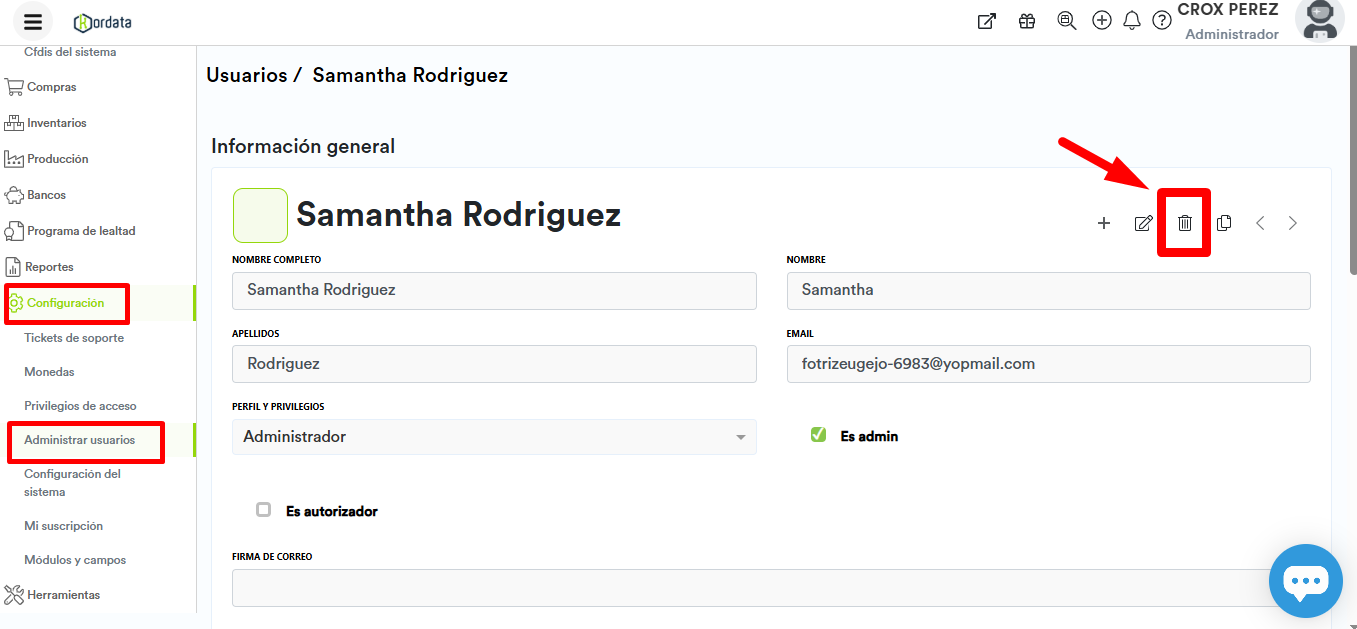Enable the Es autorizador checkbox
1357x629 pixels.
(x=264, y=510)
